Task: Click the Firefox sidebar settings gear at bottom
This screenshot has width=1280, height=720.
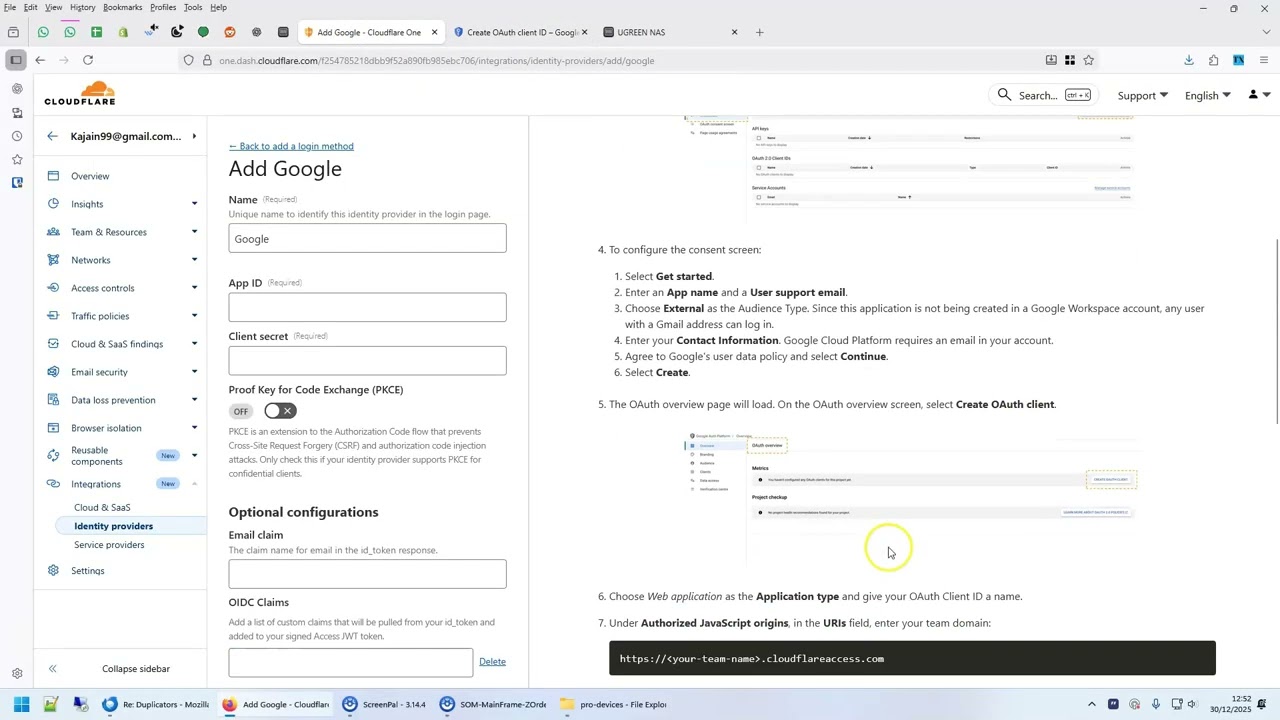Action: (17, 674)
